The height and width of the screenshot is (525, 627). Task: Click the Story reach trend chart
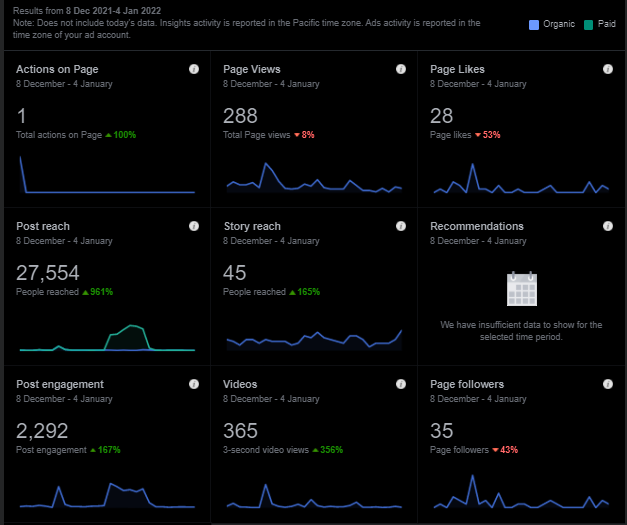coord(313,339)
